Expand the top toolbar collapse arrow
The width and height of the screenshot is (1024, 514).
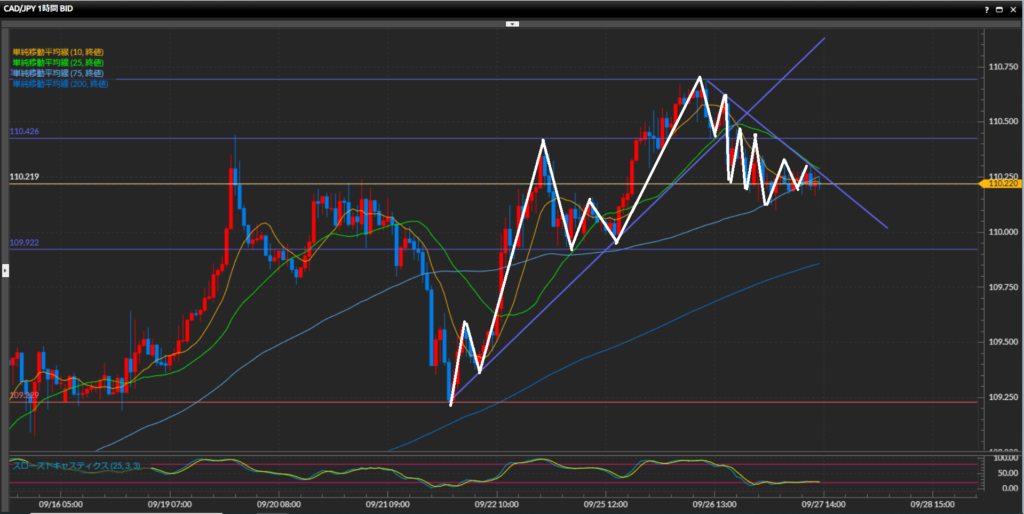coord(512,22)
